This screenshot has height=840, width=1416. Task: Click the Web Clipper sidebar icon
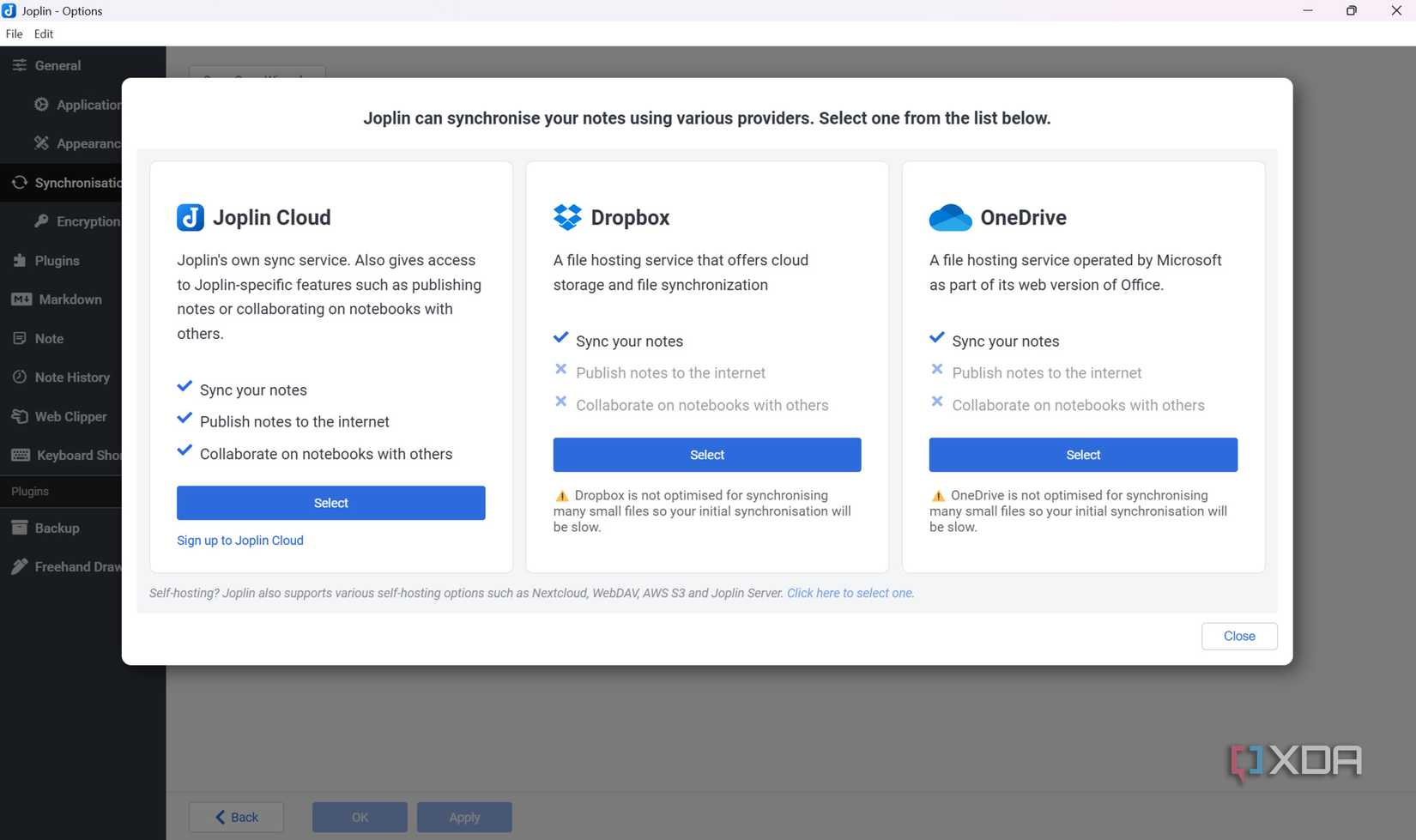[21, 416]
